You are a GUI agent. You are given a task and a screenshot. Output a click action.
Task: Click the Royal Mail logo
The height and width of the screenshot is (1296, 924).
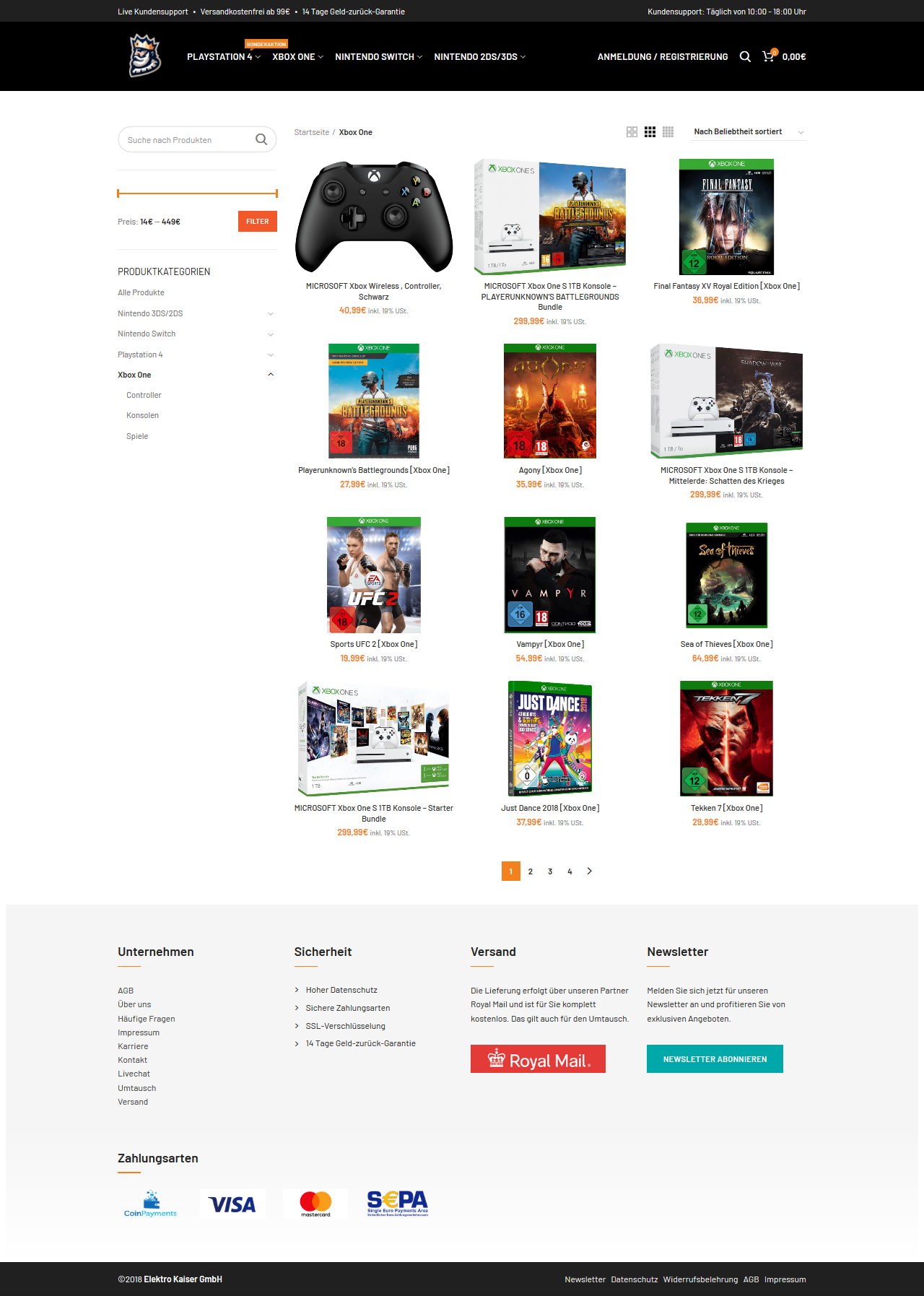[538, 1059]
